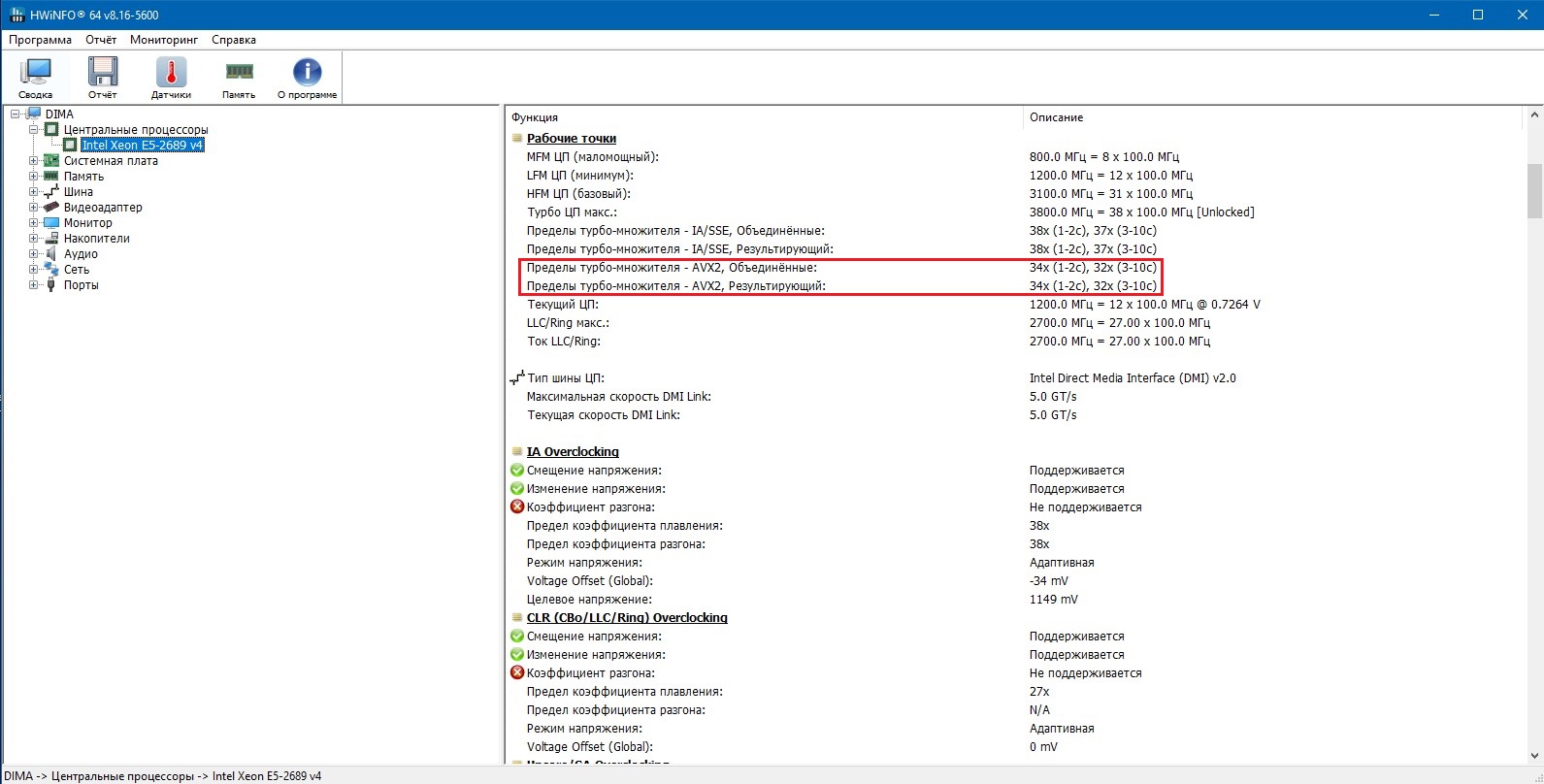
Task: Select the Текущий ЦП row label
Action: [563, 305]
